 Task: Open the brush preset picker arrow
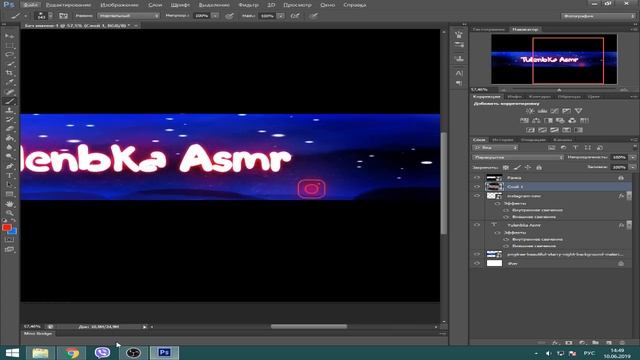tap(51, 16)
